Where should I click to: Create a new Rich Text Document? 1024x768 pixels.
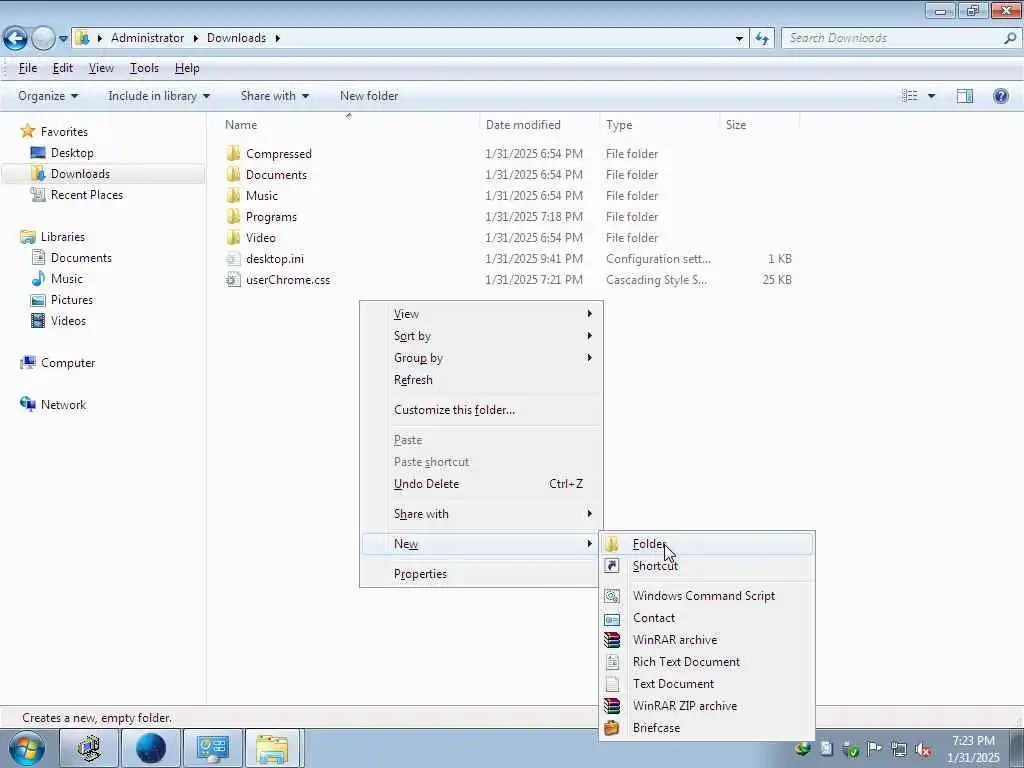[707, 662]
